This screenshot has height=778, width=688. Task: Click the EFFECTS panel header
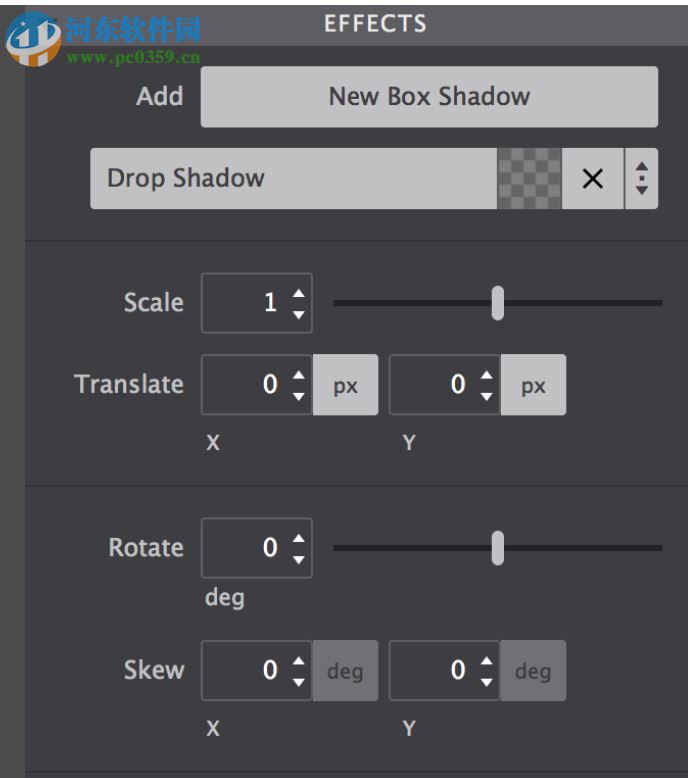[x=375, y=24]
